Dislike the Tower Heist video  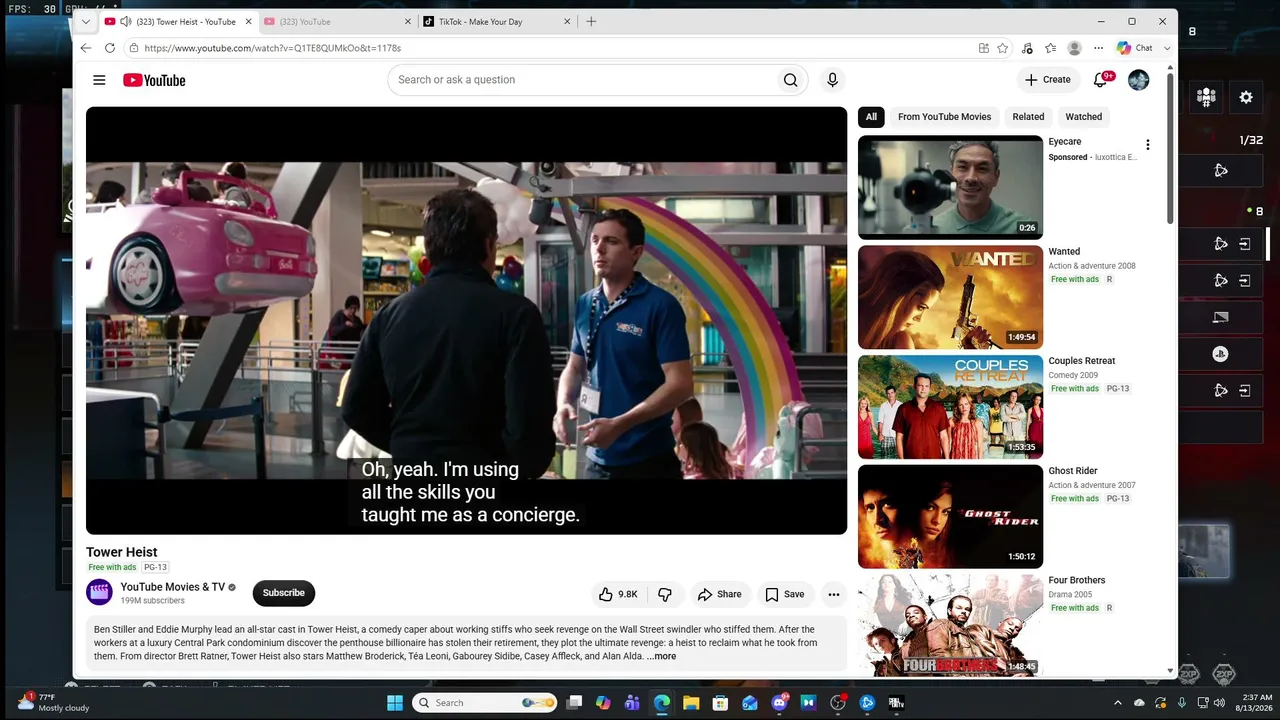coord(665,594)
